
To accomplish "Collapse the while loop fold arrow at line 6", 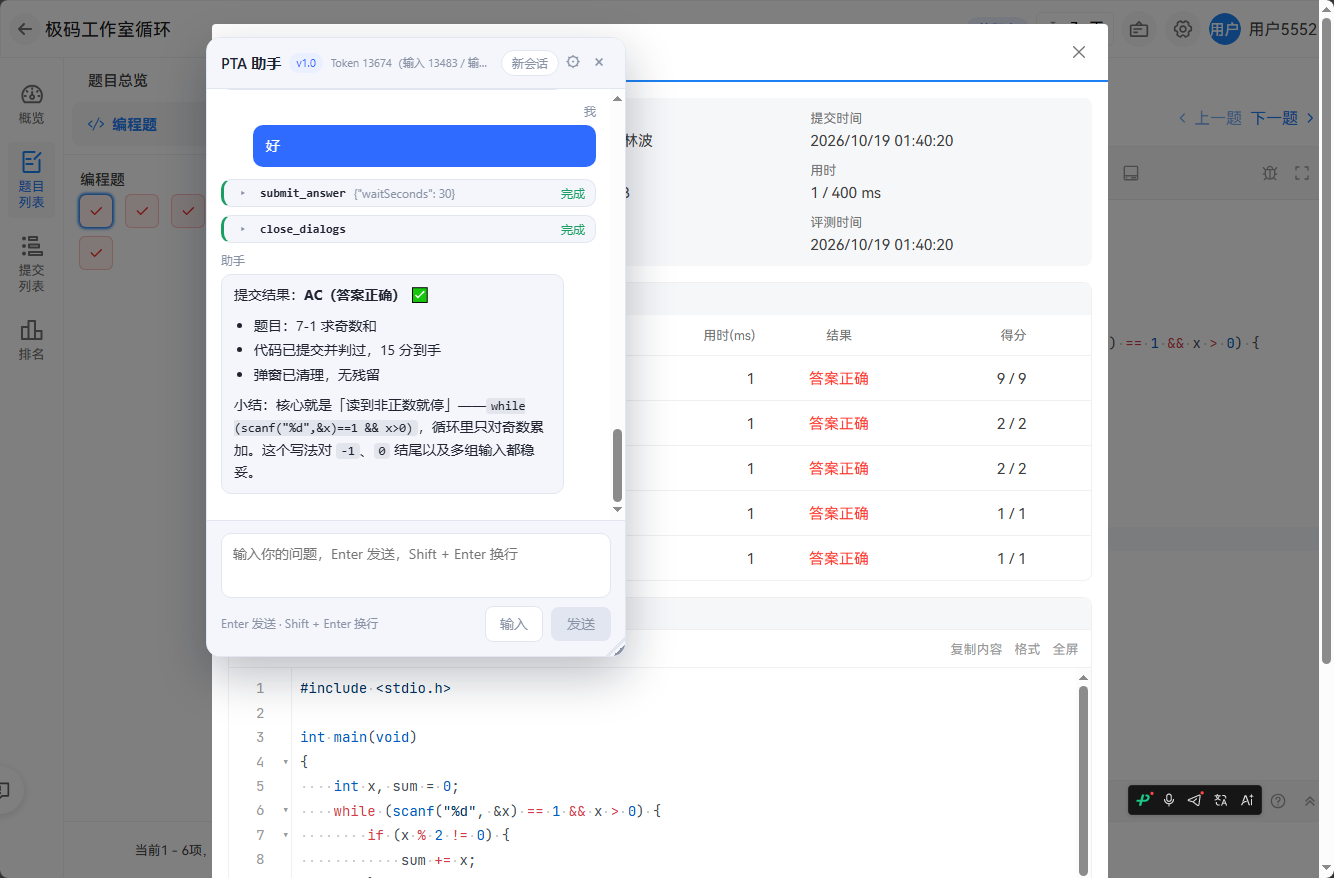I will (x=286, y=811).
